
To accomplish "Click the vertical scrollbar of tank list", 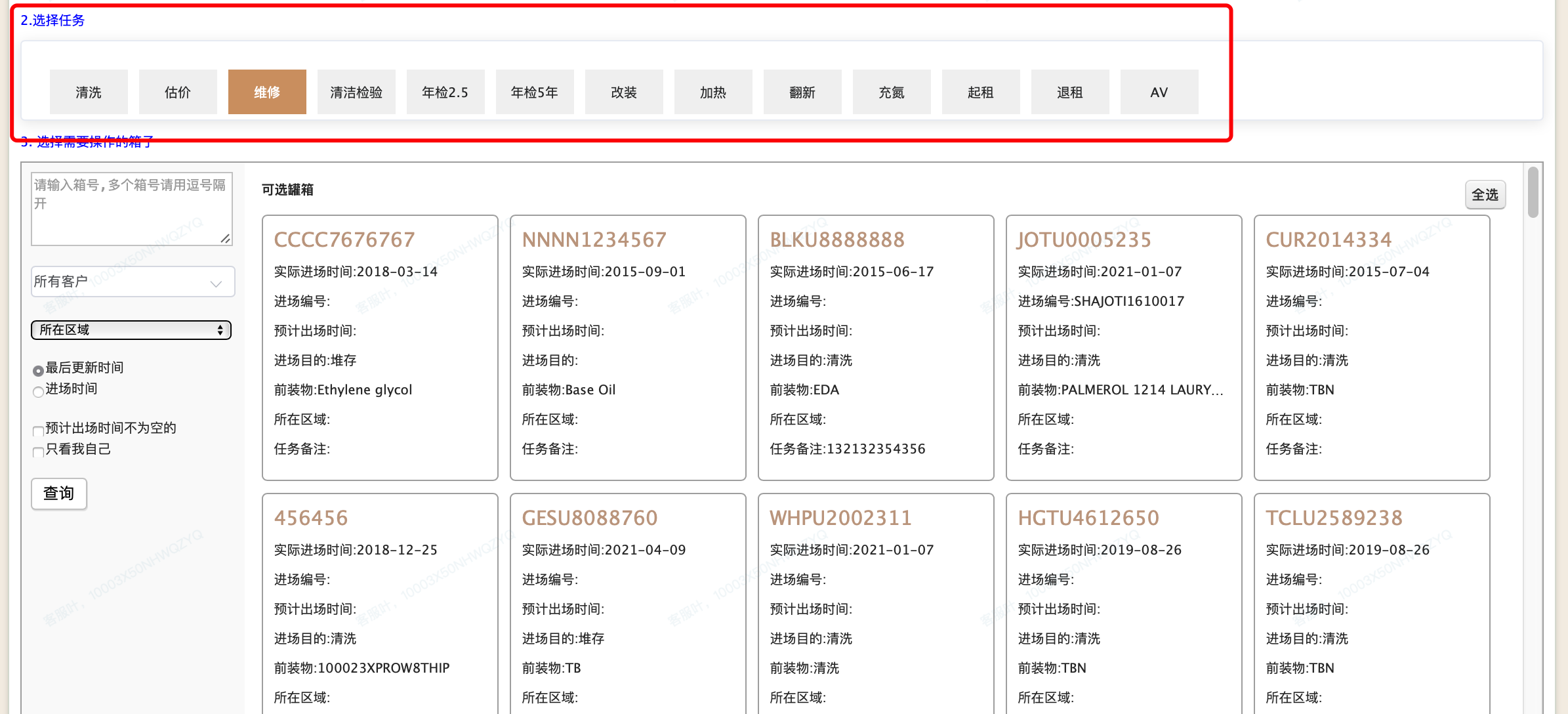I will click(1533, 192).
